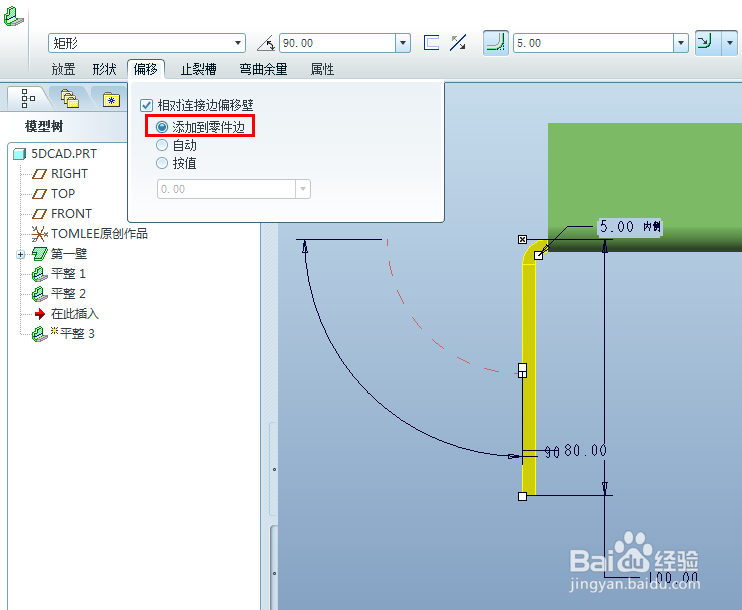Open the 弯曲余量 tab
The width and height of the screenshot is (742, 610).
pyautogui.click(x=264, y=70)
